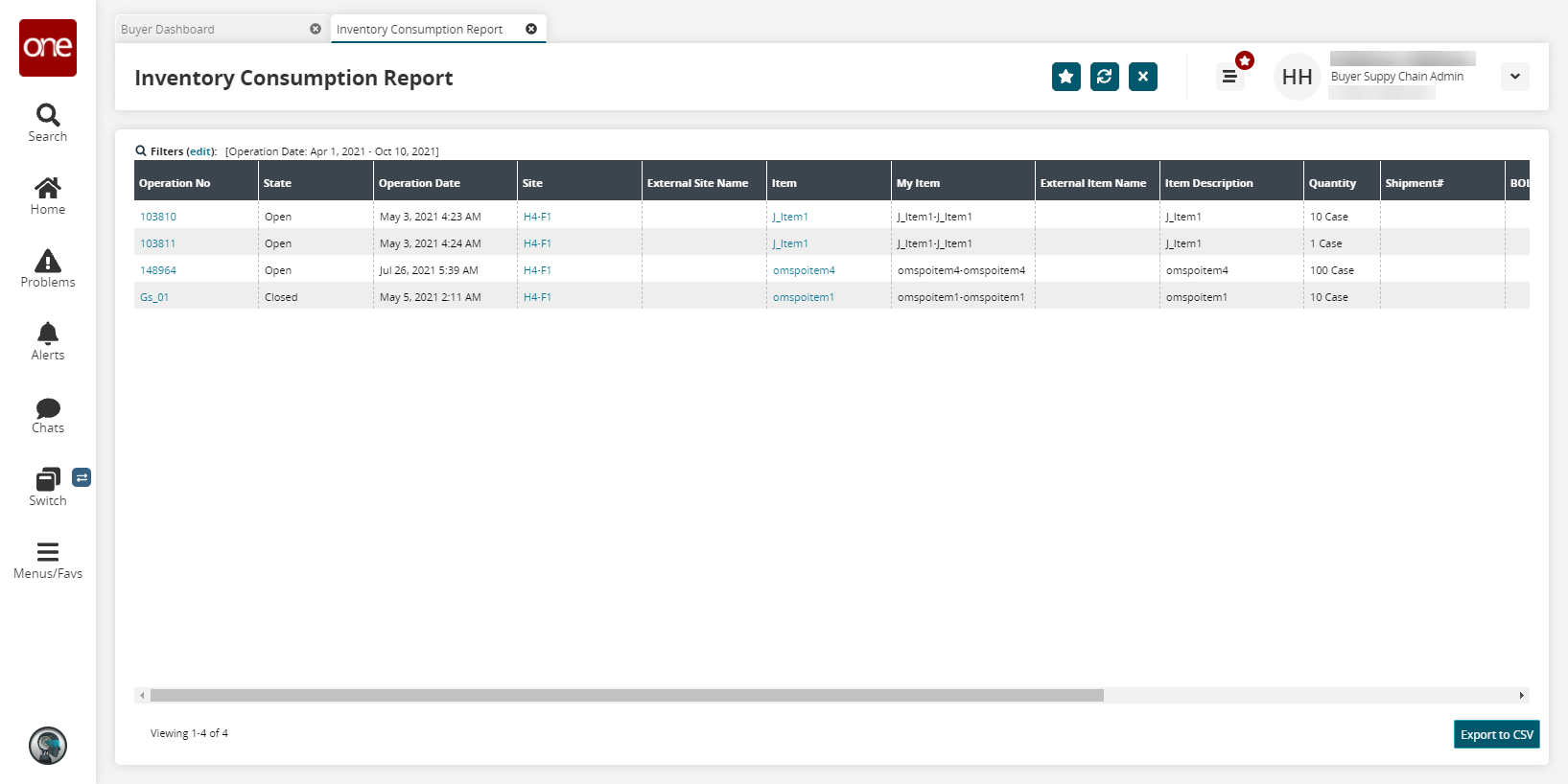Screen dimensions: 1568x784
Task: Expand the user profile dropdown arrow
Action: click(x=1514, y=77)
